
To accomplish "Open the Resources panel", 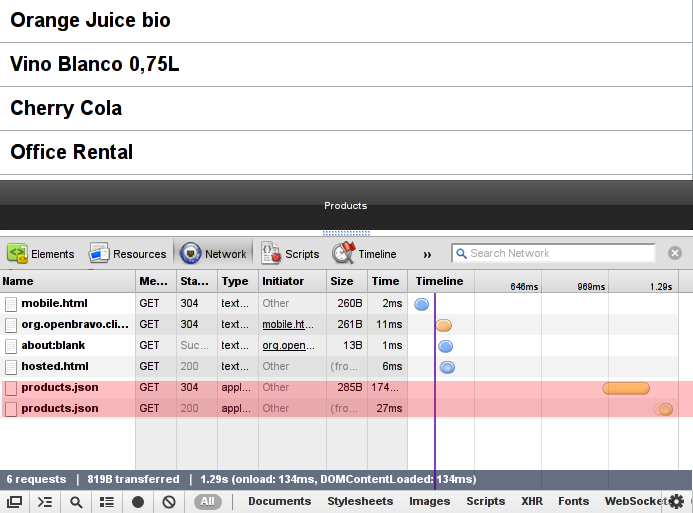I will tap(127, 254).
